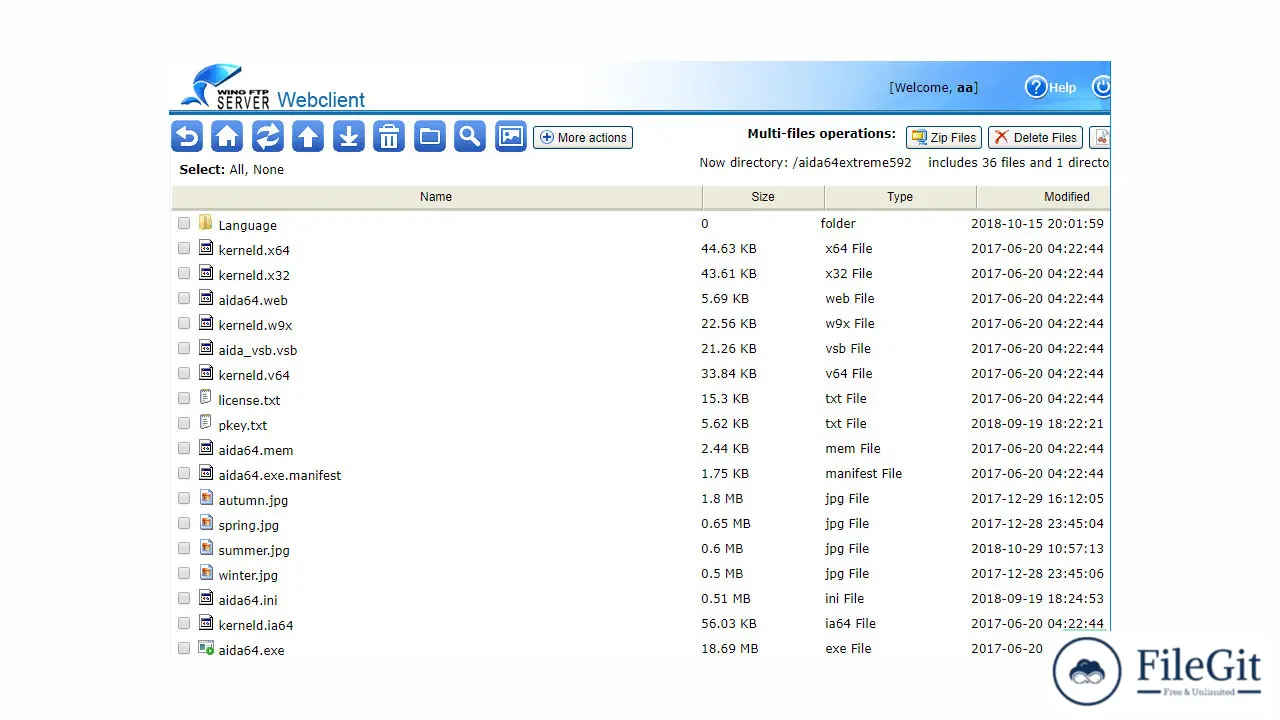Click the Language folder icon
1280x720 pixels.
click(x=206, y=223)
